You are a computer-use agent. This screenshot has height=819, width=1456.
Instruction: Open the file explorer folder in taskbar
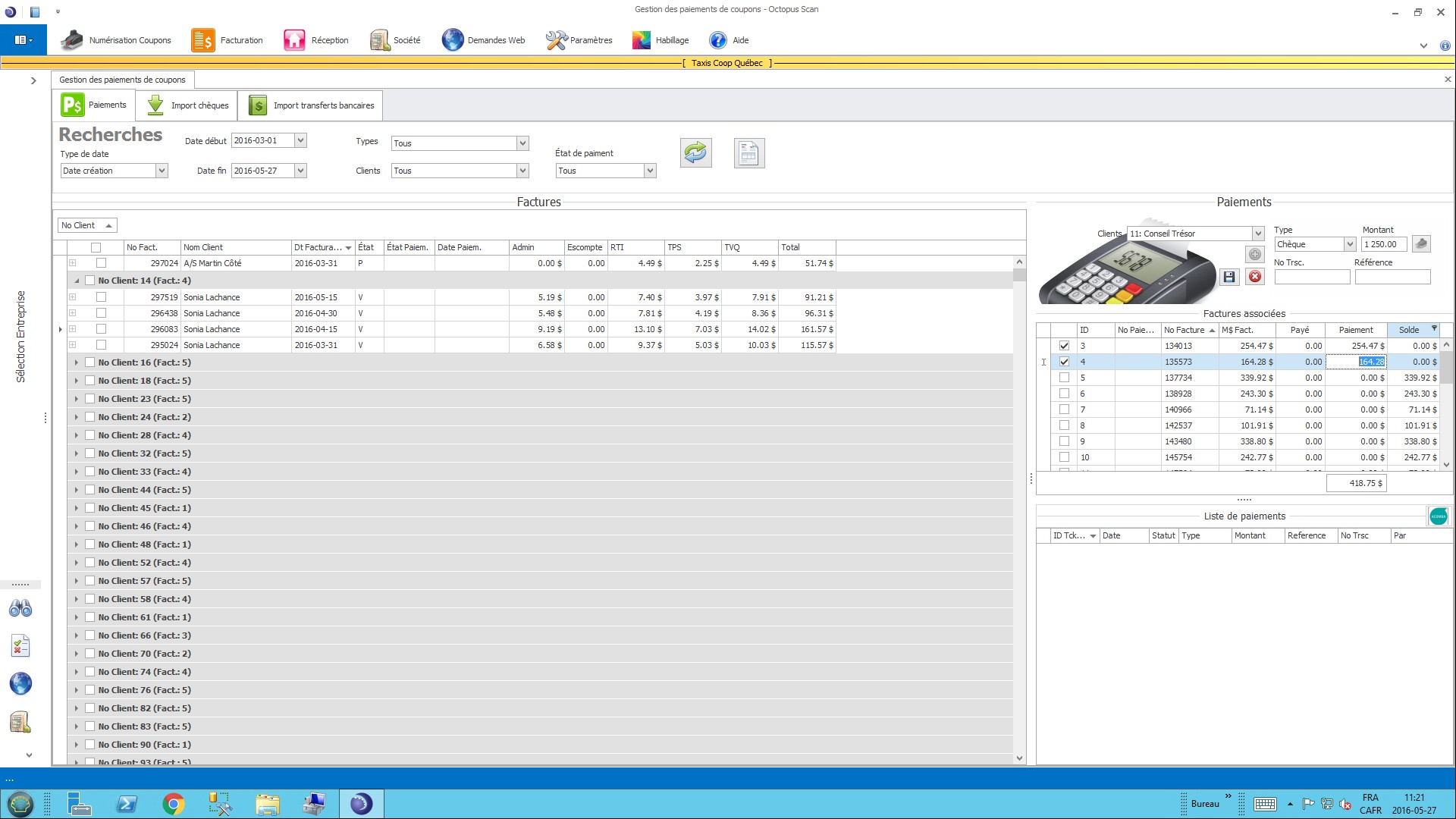pyautogui.click(x=267, y=804)
